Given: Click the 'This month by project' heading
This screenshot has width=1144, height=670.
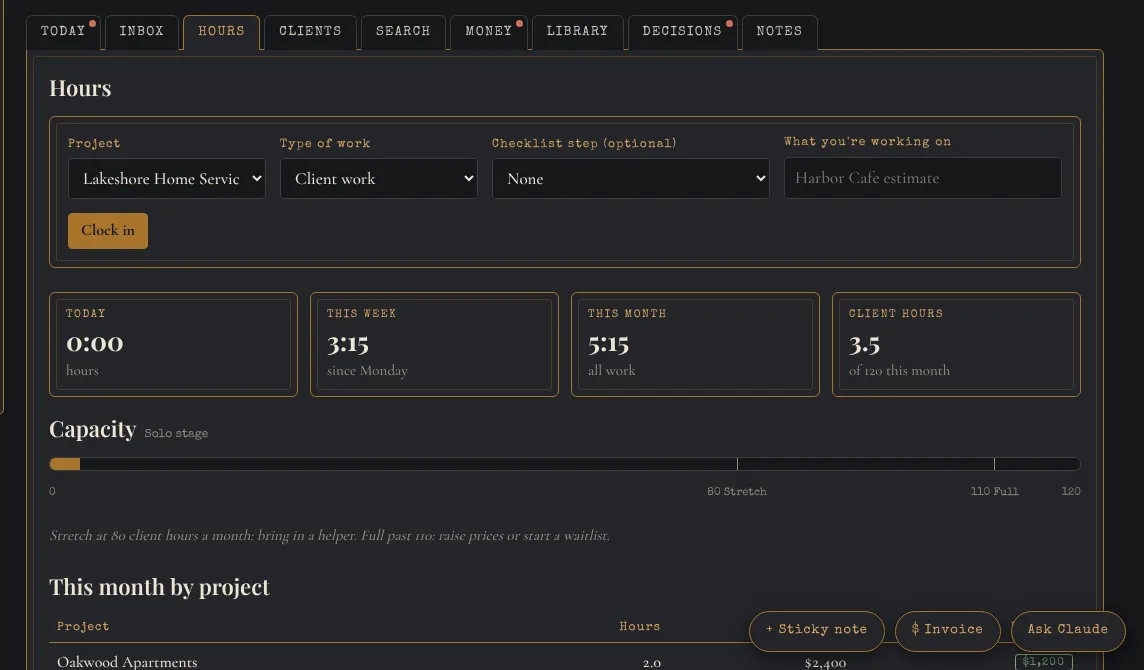Looking at the screenshot, I should tap(159, 588).
